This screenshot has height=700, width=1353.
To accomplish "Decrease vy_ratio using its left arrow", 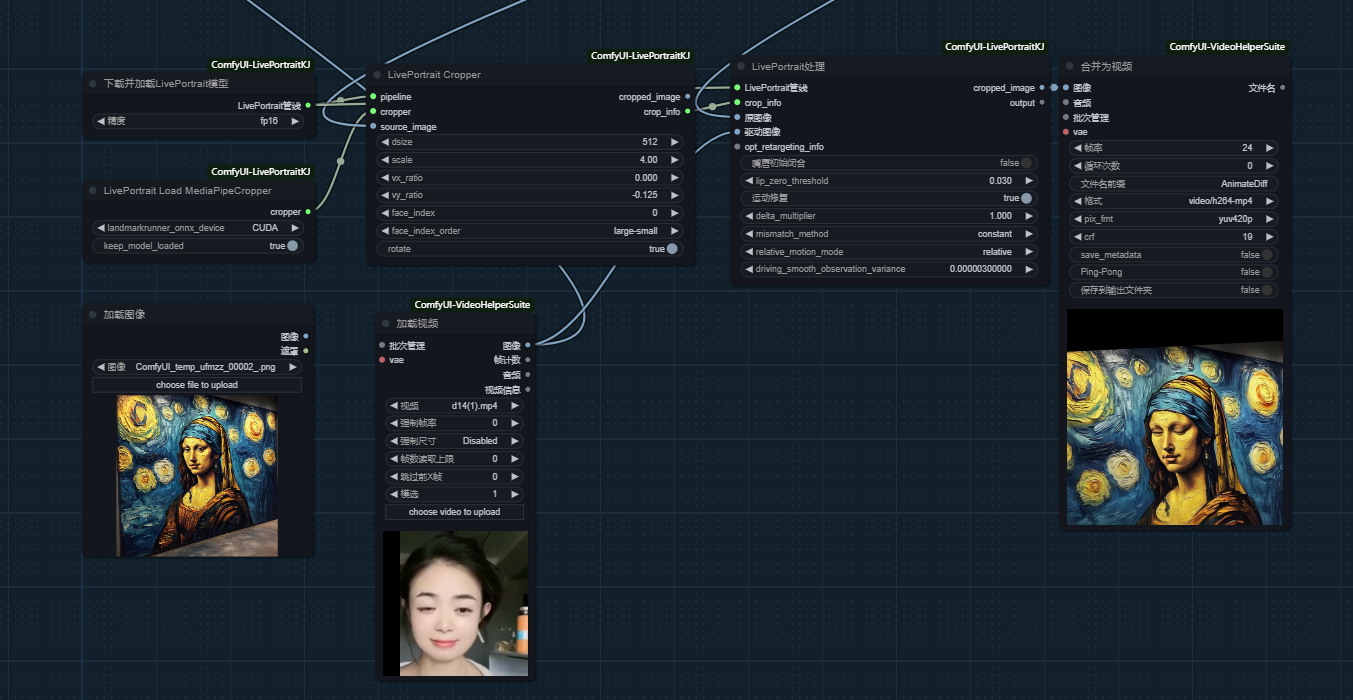I will [386, 195].
